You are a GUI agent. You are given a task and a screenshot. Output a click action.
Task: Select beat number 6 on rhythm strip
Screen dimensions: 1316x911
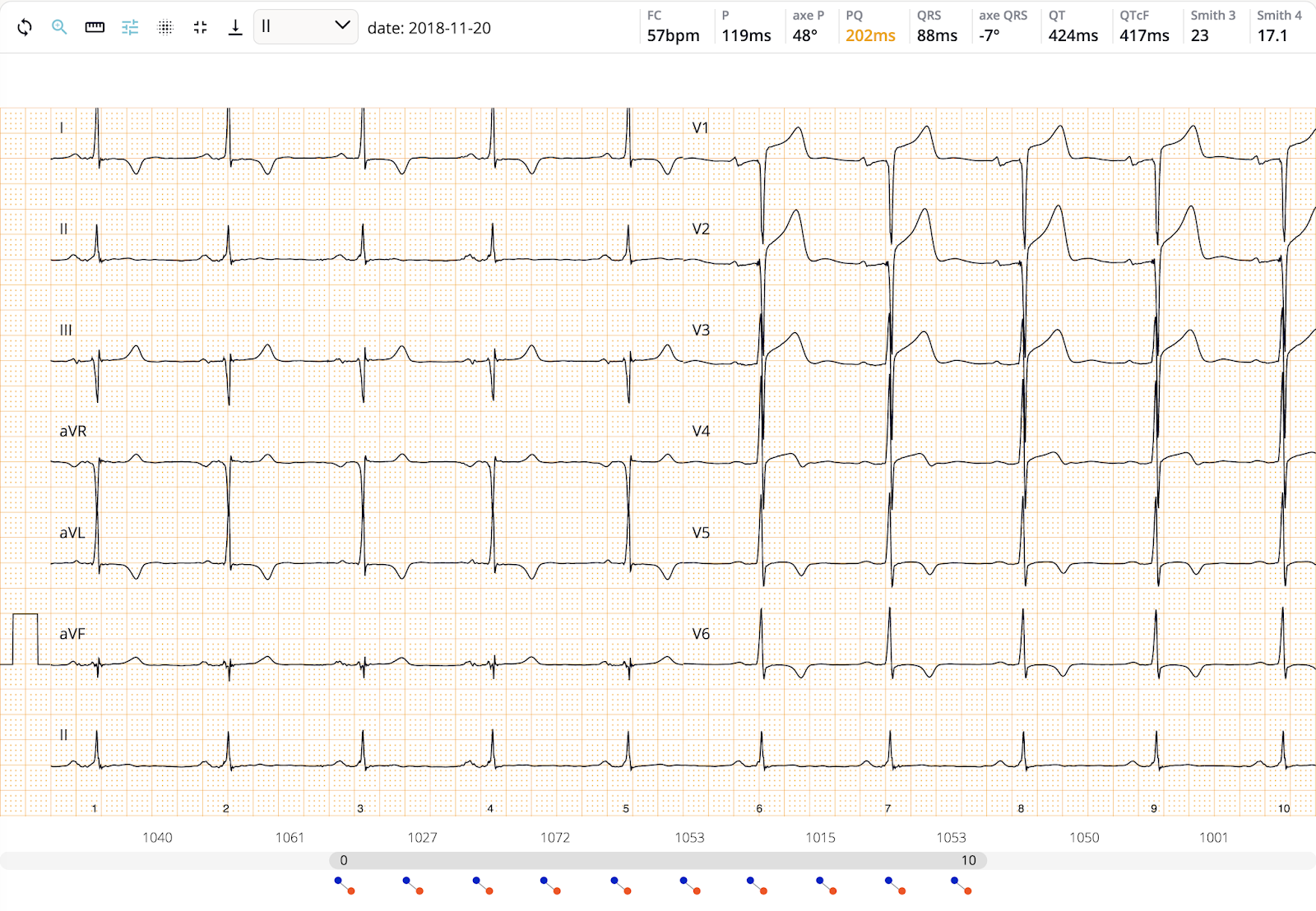tap(759, 808)
